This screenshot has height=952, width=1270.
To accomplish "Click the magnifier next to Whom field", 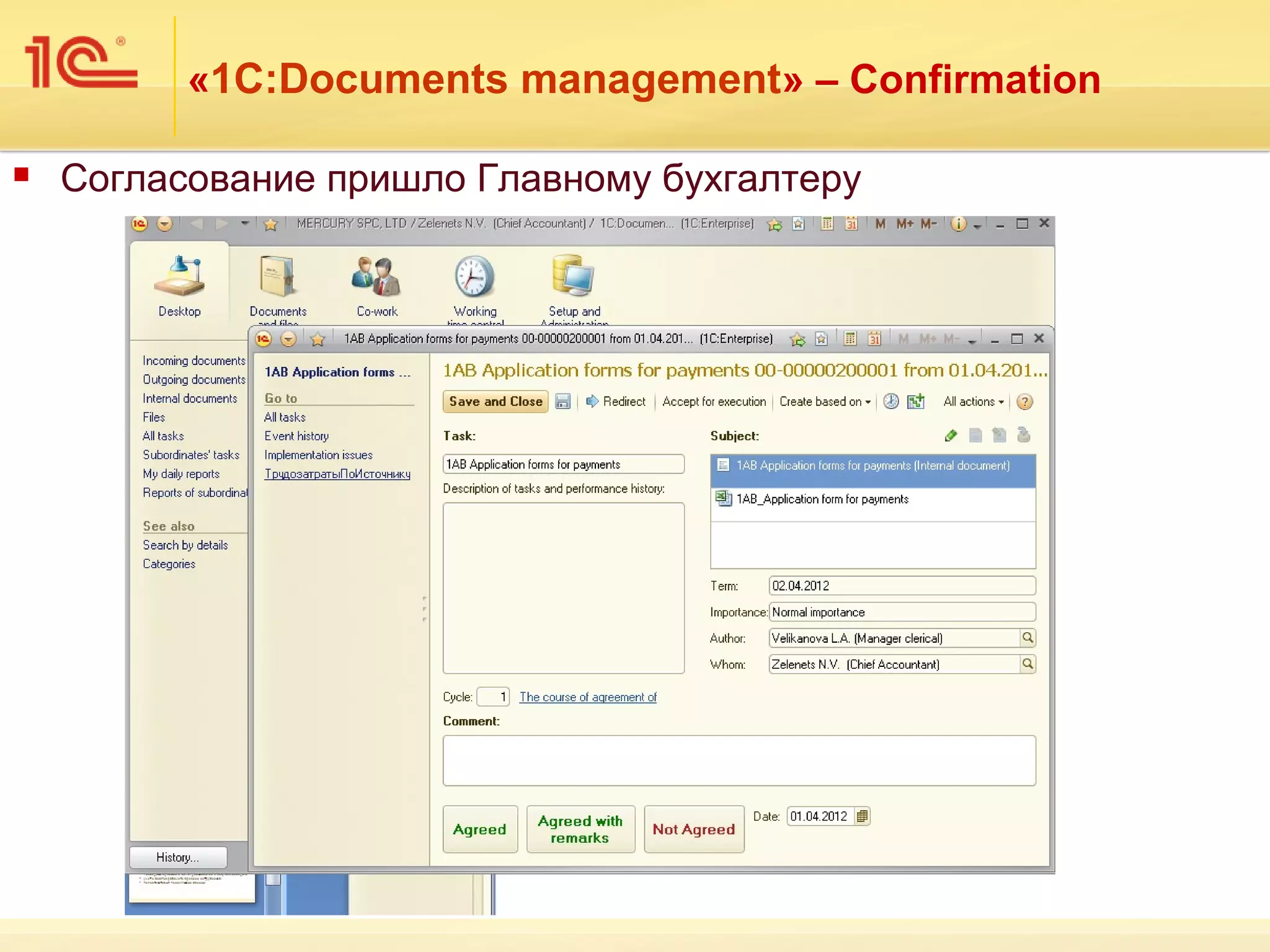I will [1027, 664].
